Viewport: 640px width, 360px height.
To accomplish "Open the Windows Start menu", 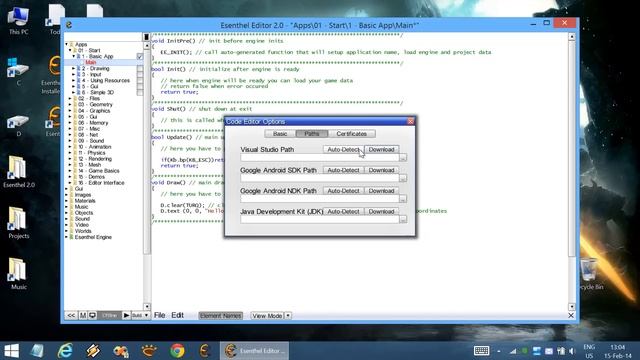I will point(11,351).
